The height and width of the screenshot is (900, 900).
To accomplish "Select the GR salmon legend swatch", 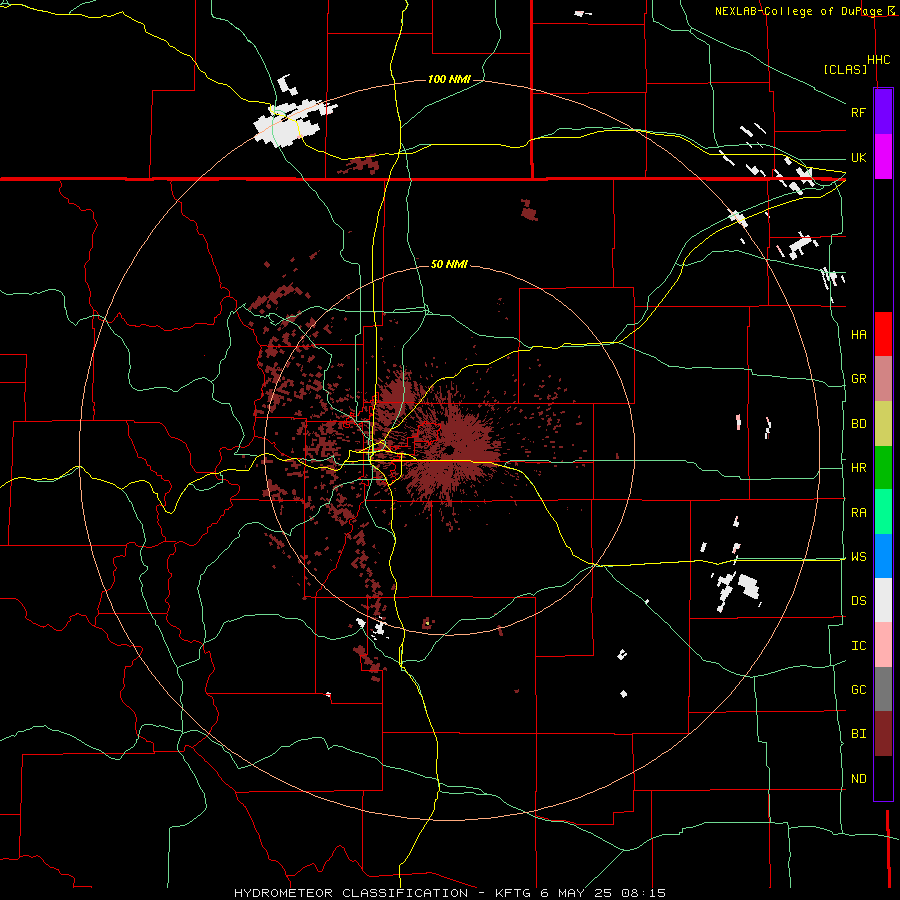I will coord(883,379).
